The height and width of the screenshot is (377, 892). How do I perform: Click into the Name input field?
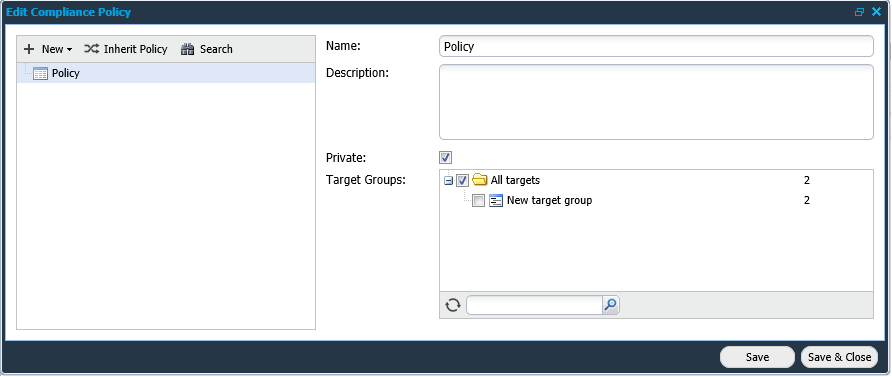(x=656, y=47)
